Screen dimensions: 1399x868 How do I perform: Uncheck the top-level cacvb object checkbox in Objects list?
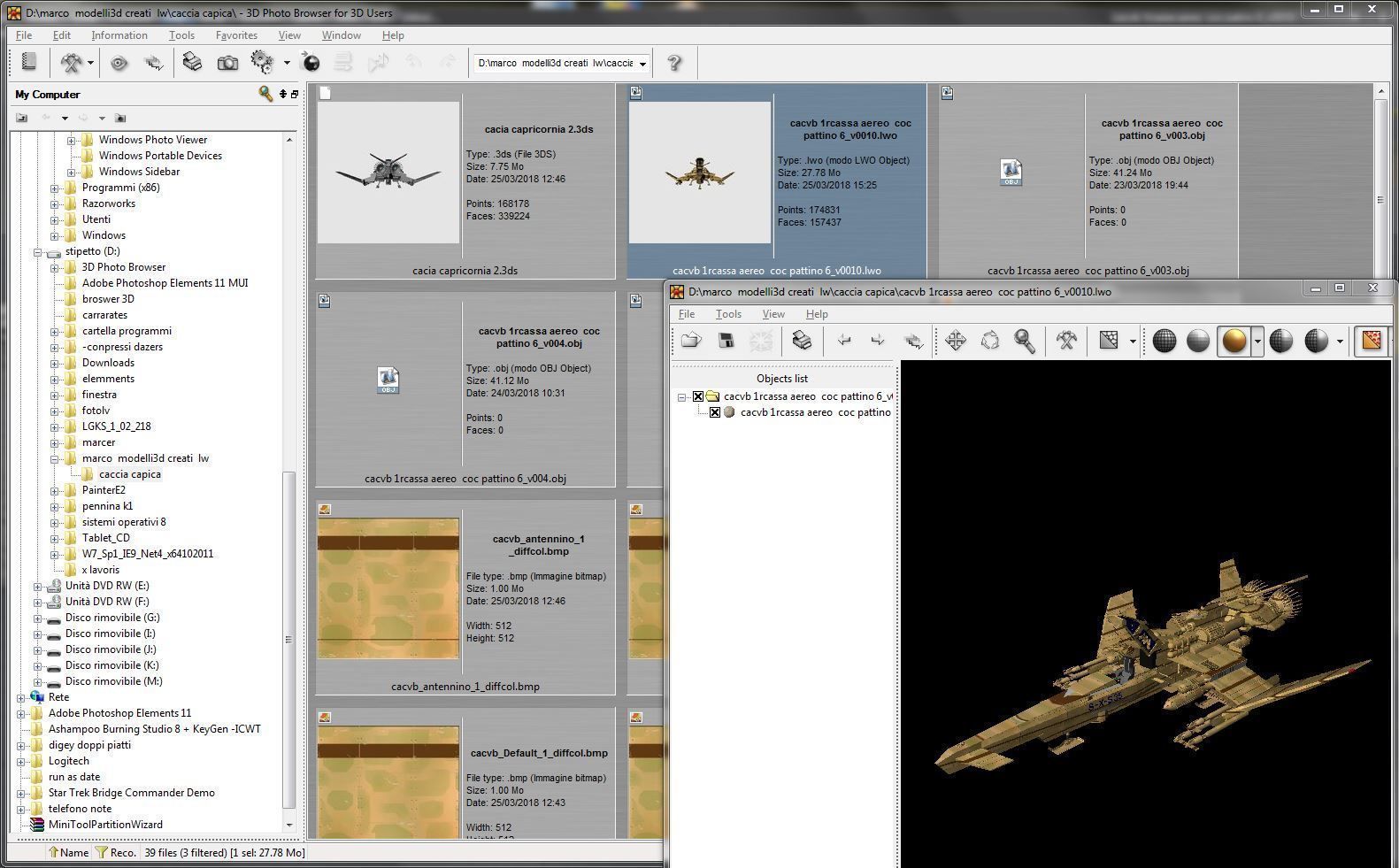point(698,396)
